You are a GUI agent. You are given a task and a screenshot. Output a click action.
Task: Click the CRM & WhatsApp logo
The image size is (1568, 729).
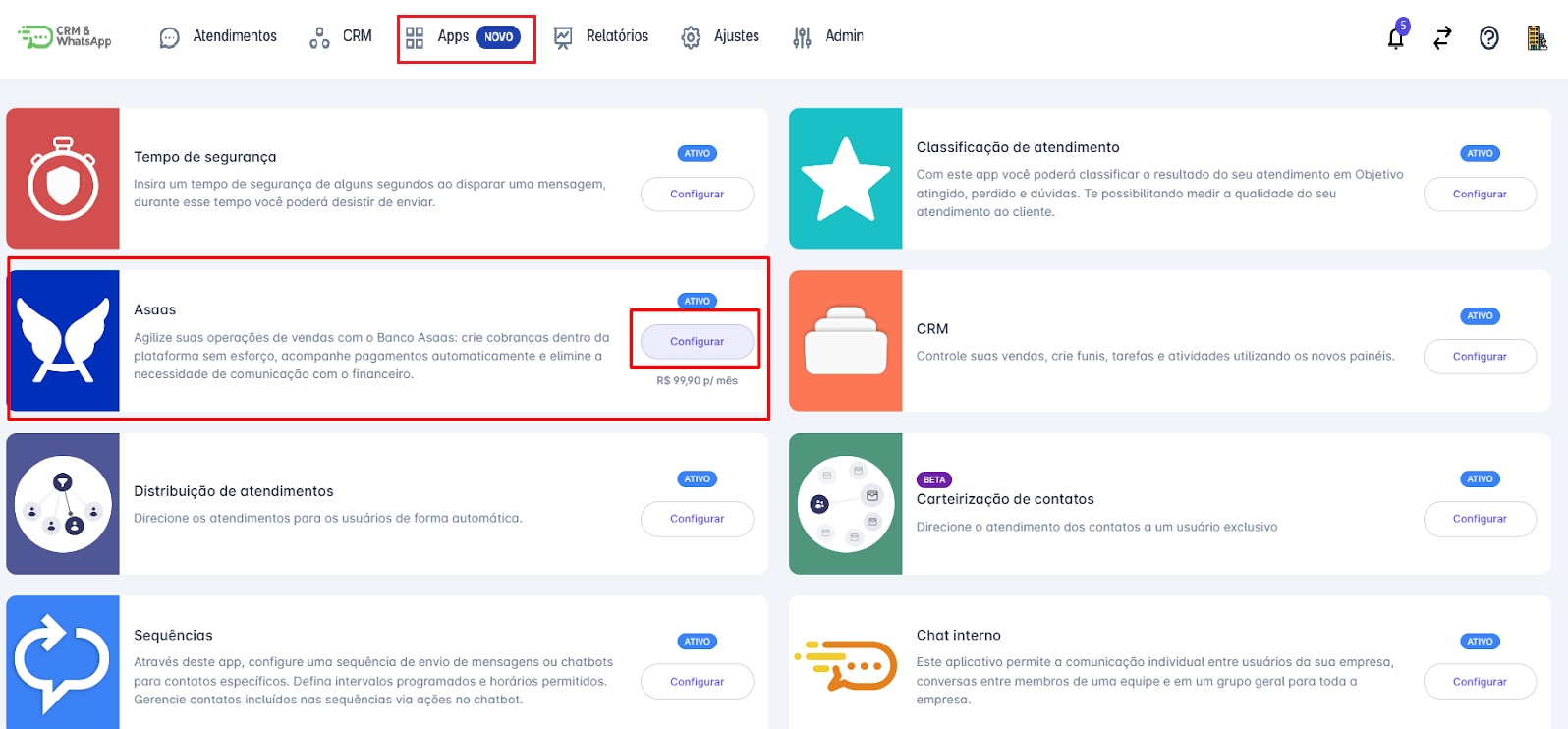65,36
